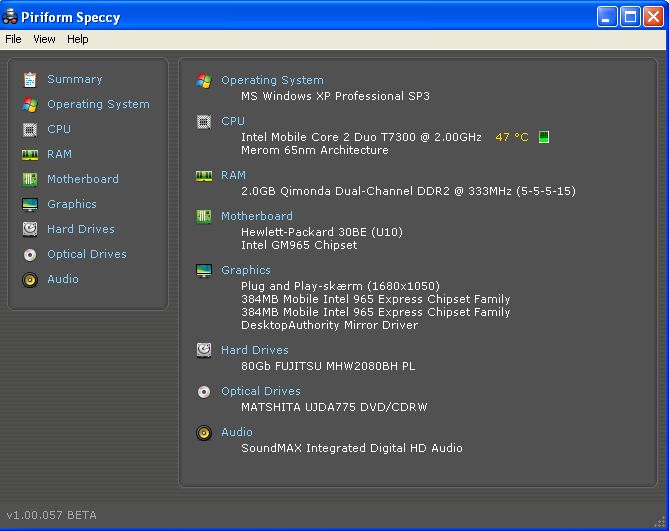669x531 pixels.
Task: Open Operating System section from sidebar
Action: tap(98, 104)
